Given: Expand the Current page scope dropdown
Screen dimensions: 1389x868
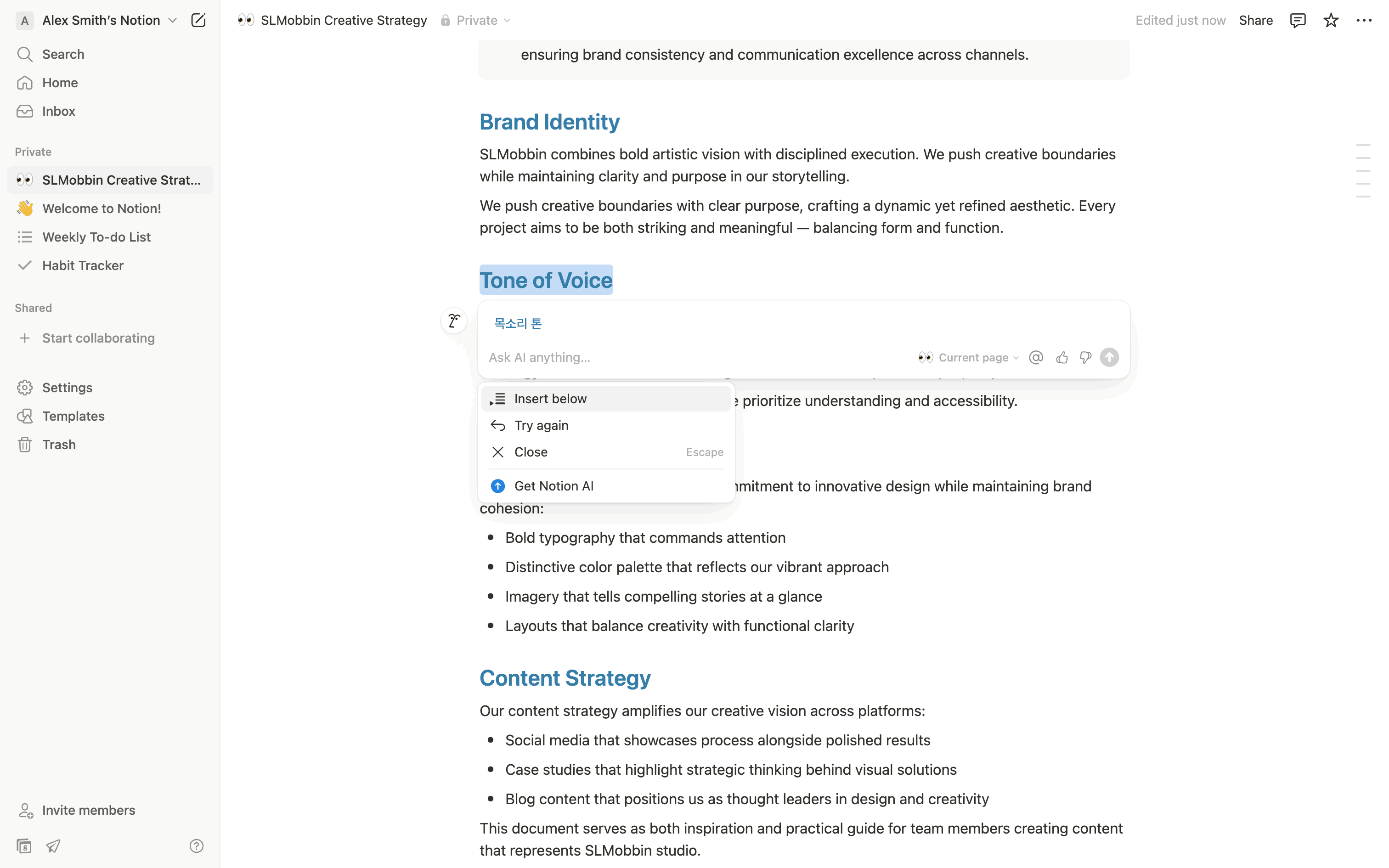Looking at the screenshot, I should tap(973, 358).
